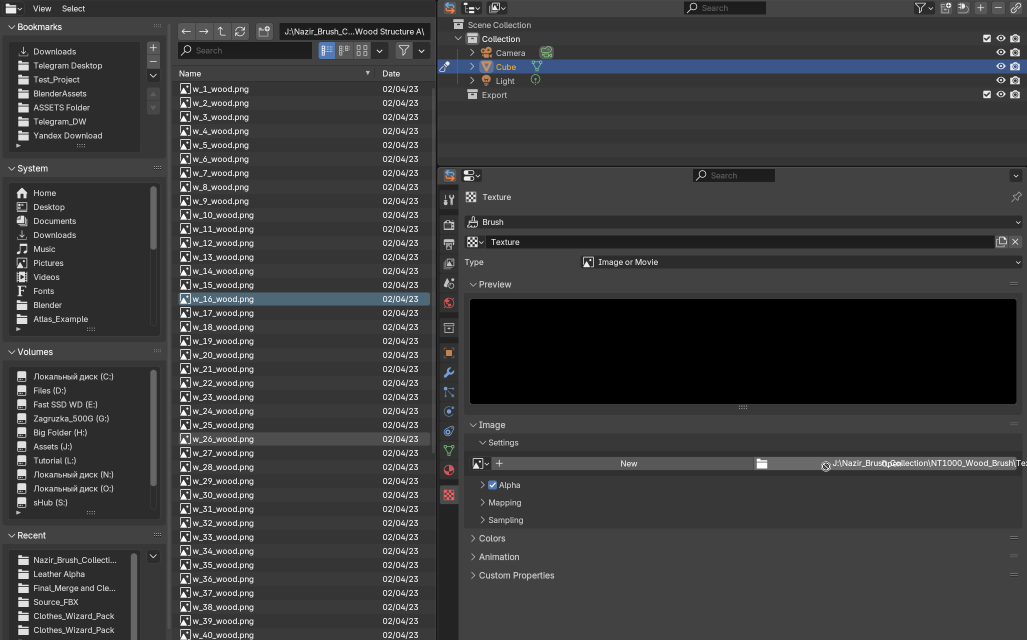1027x640 pixels.
Task: Click the file browser search field
Action: [245, 50]
